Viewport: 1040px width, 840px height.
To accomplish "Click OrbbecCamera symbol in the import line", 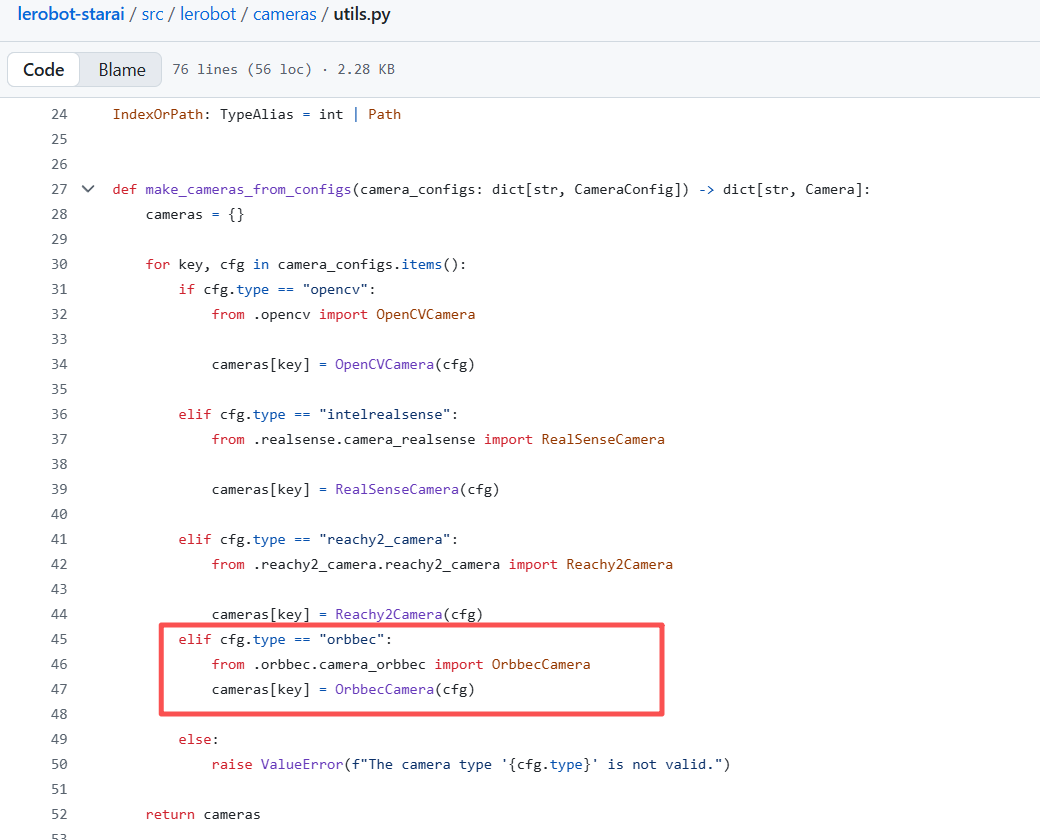I will click(x=540, y=664).
